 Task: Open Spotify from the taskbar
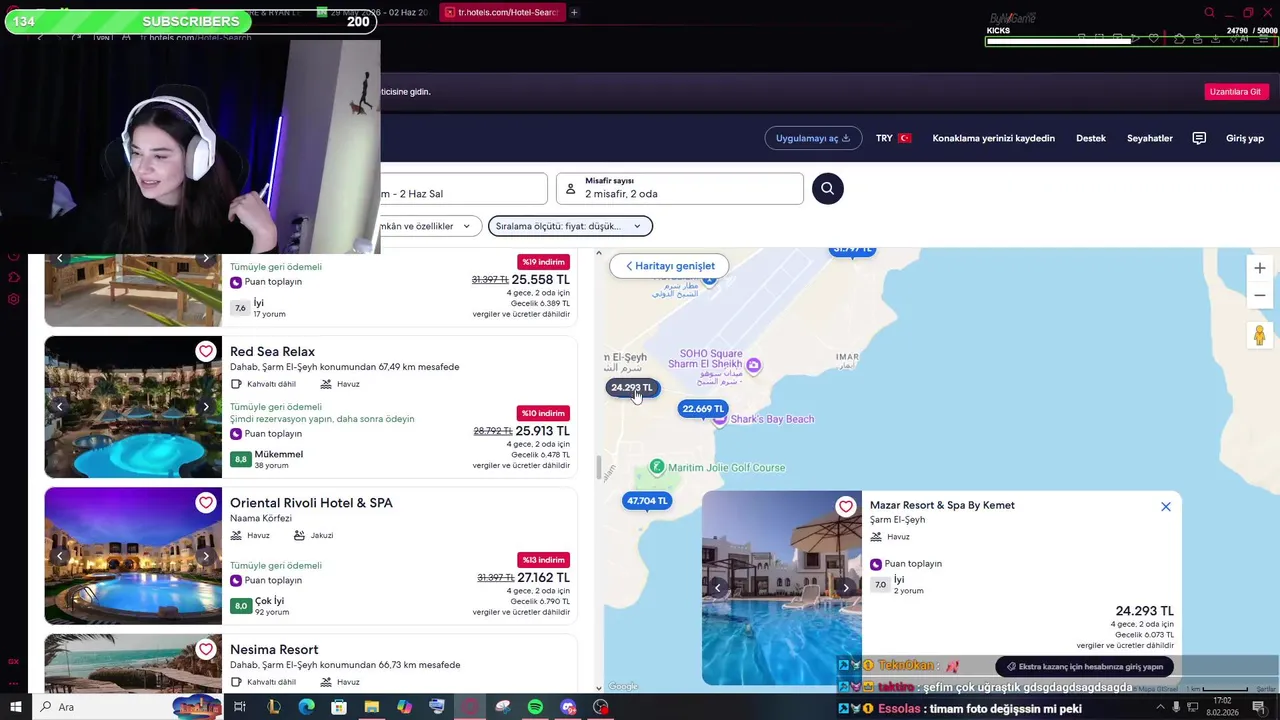(x=535, y=707)
